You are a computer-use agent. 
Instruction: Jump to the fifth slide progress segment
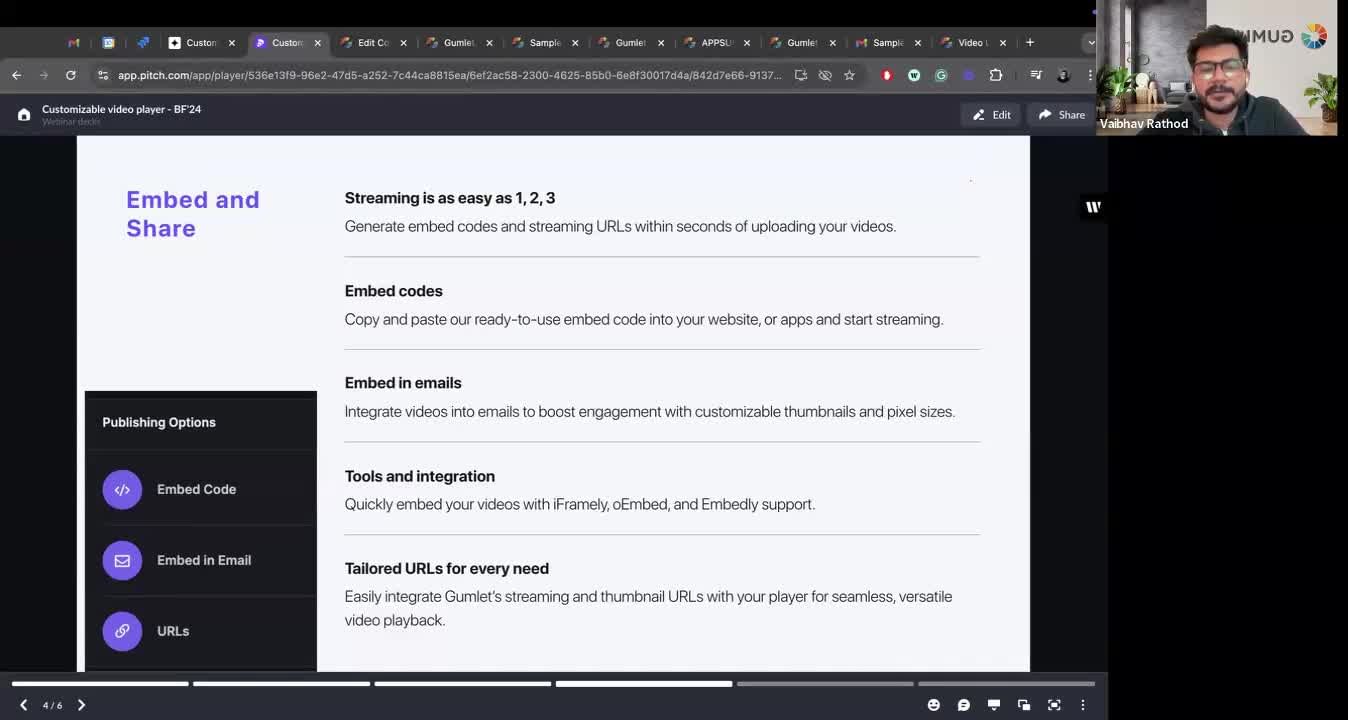(x=825, y=684)
